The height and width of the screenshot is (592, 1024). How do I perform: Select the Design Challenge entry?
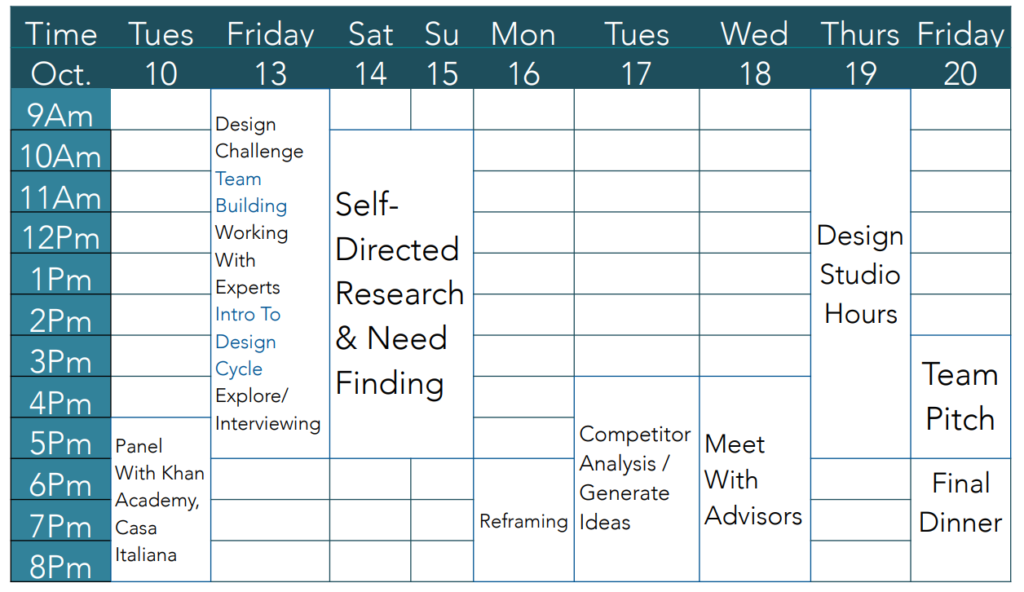[x=259, y=138]
